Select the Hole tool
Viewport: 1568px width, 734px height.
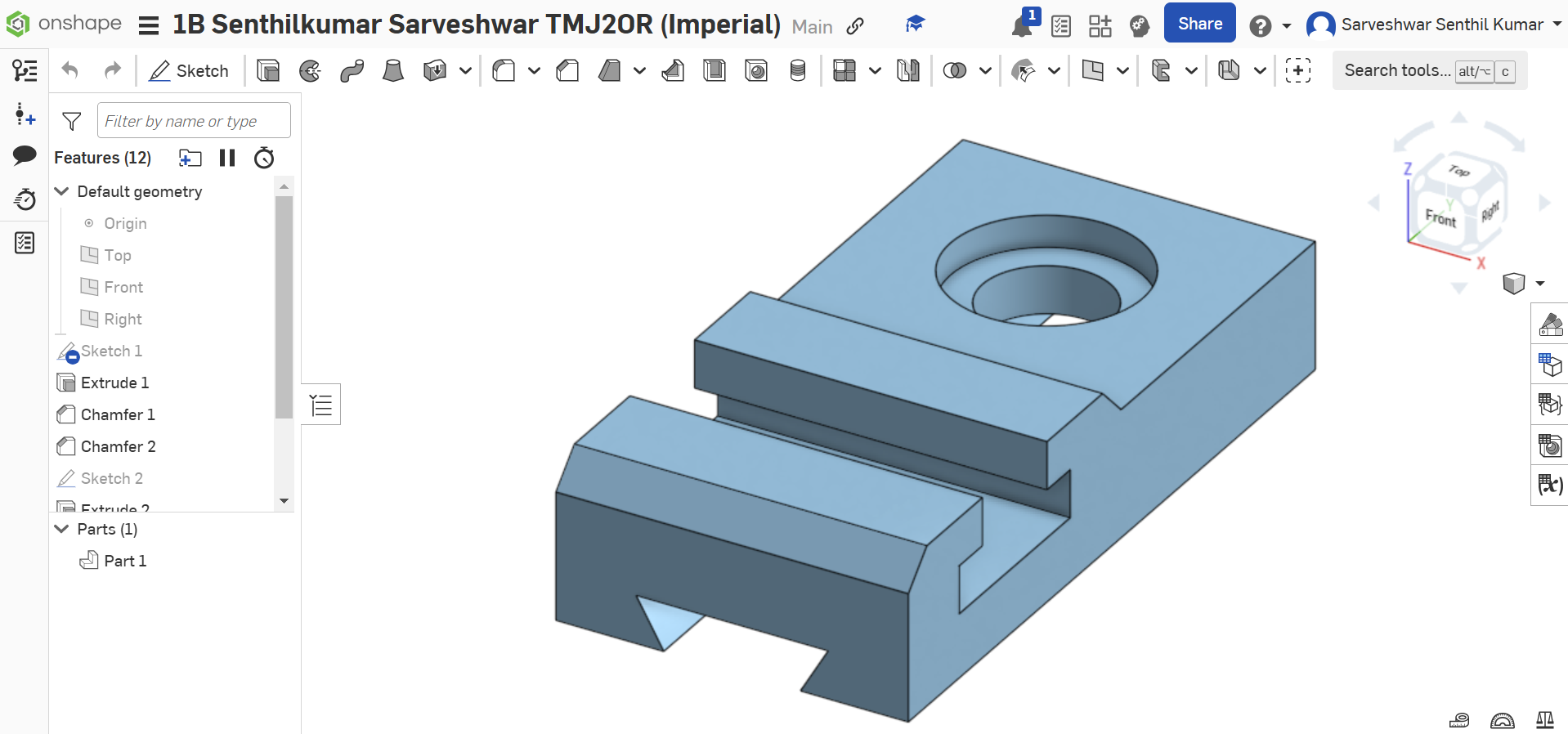756,71
